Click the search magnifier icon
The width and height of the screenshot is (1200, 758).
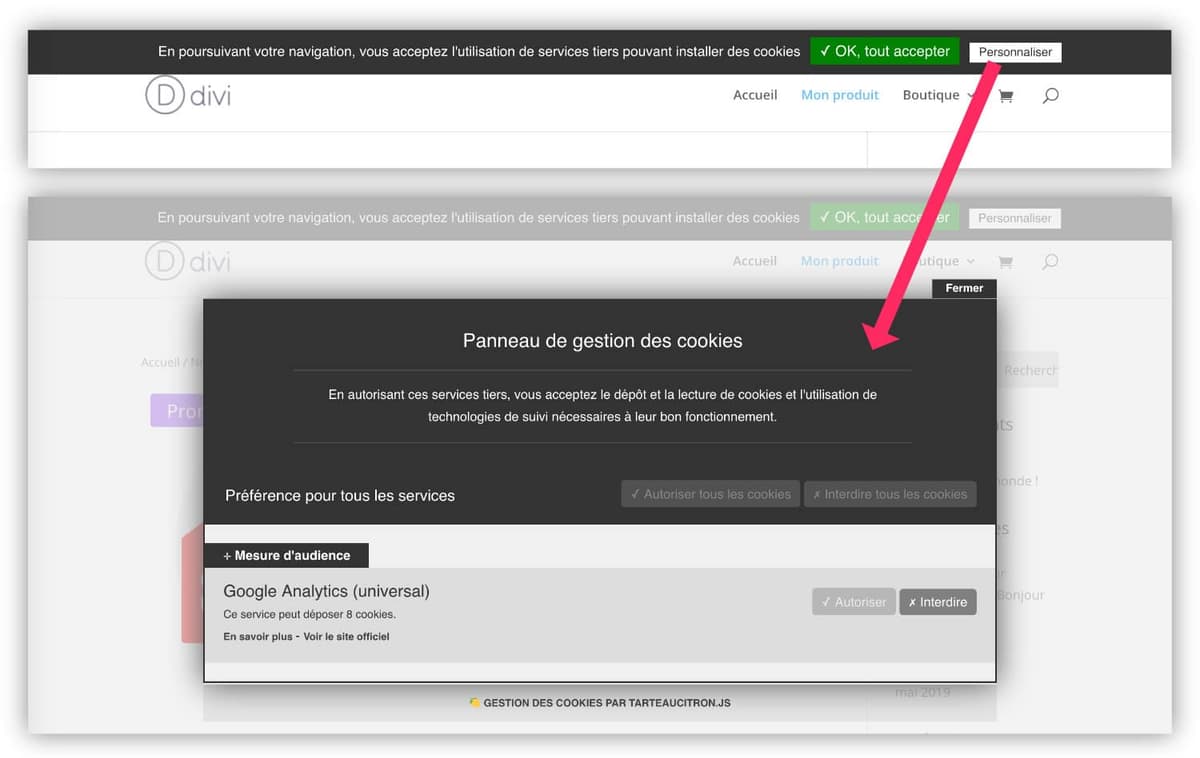[1050, 95]
